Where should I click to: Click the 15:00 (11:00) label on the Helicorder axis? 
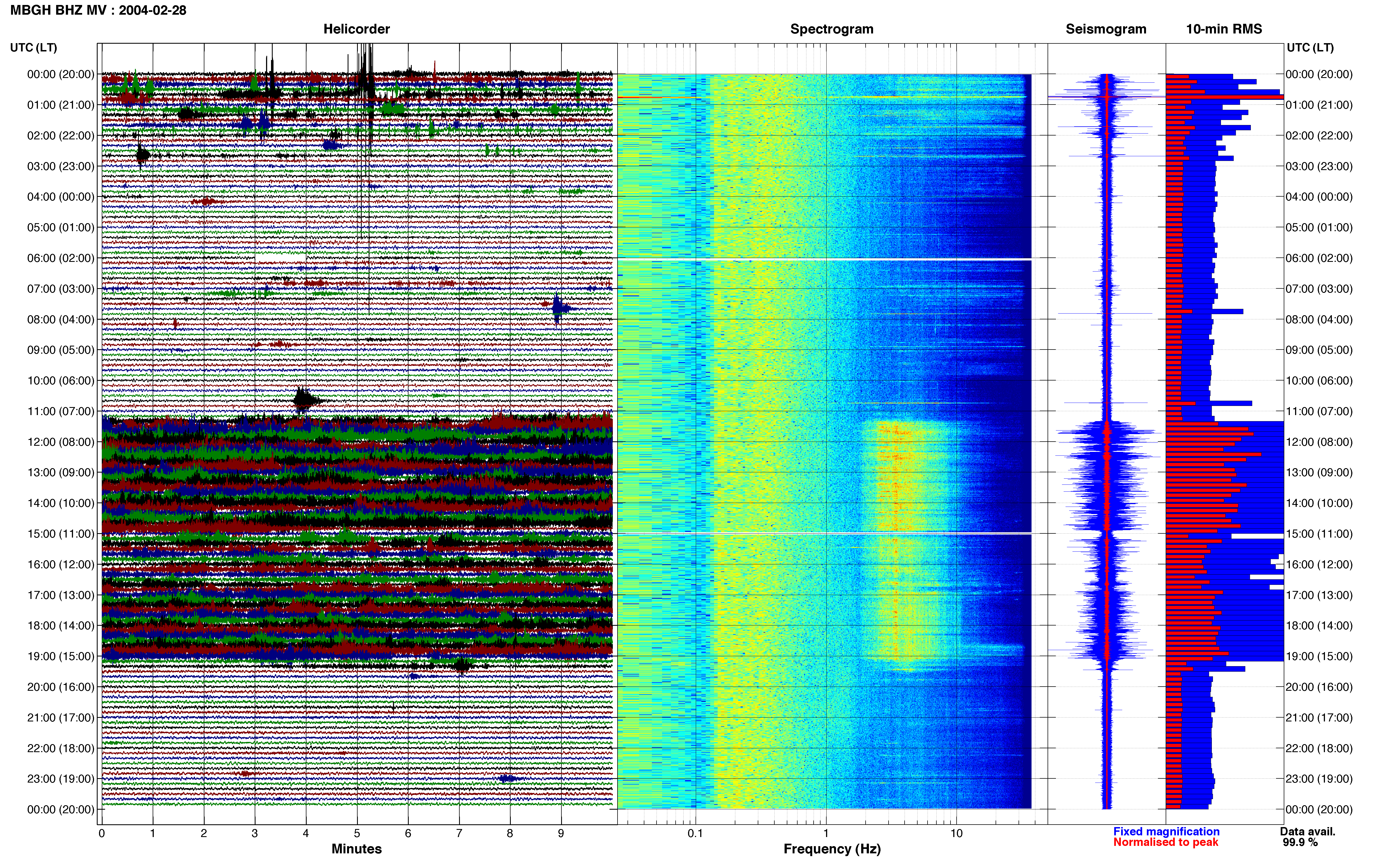(60, 534)
